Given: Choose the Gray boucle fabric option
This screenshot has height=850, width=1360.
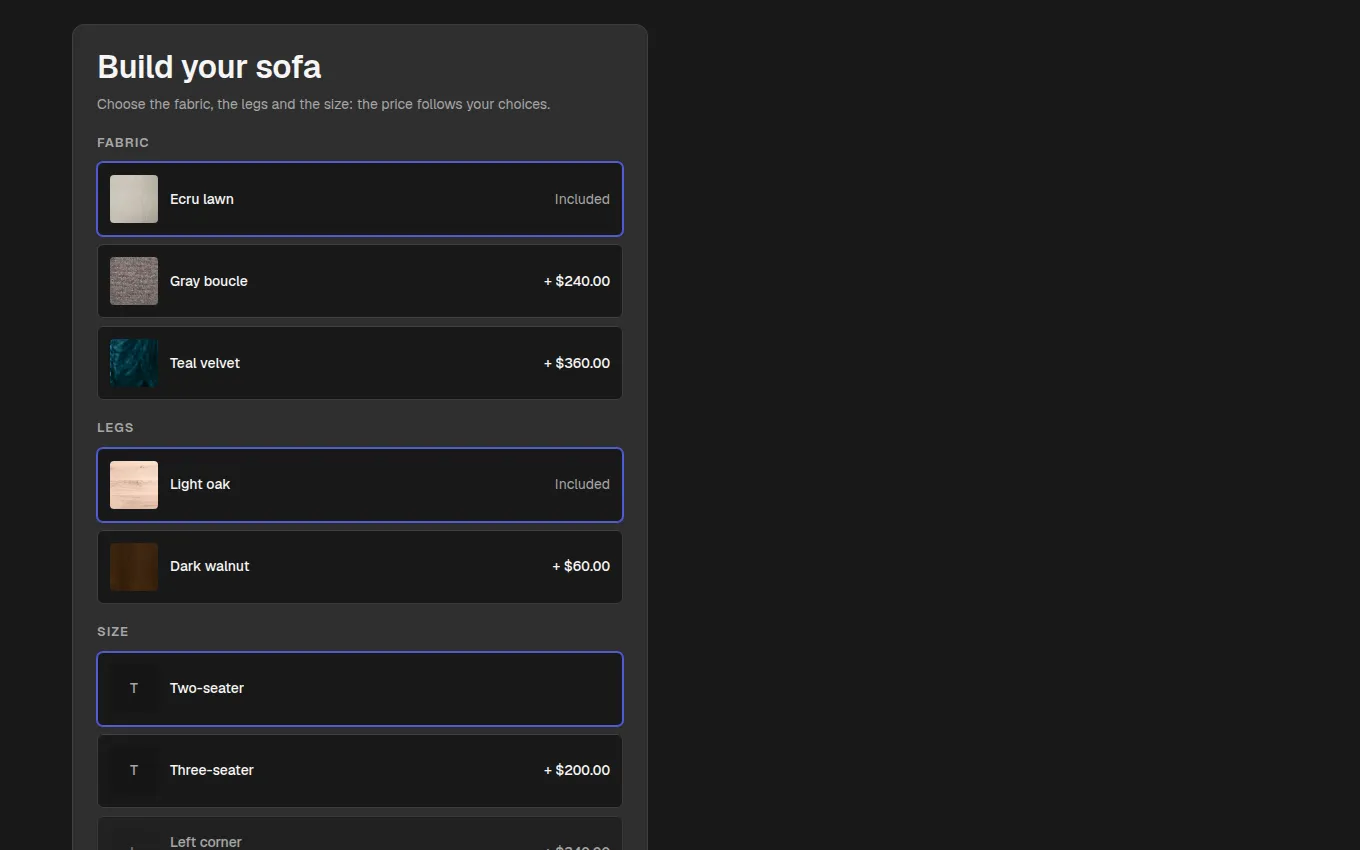Looking at the screenshot, I should [x=360, y=281].
